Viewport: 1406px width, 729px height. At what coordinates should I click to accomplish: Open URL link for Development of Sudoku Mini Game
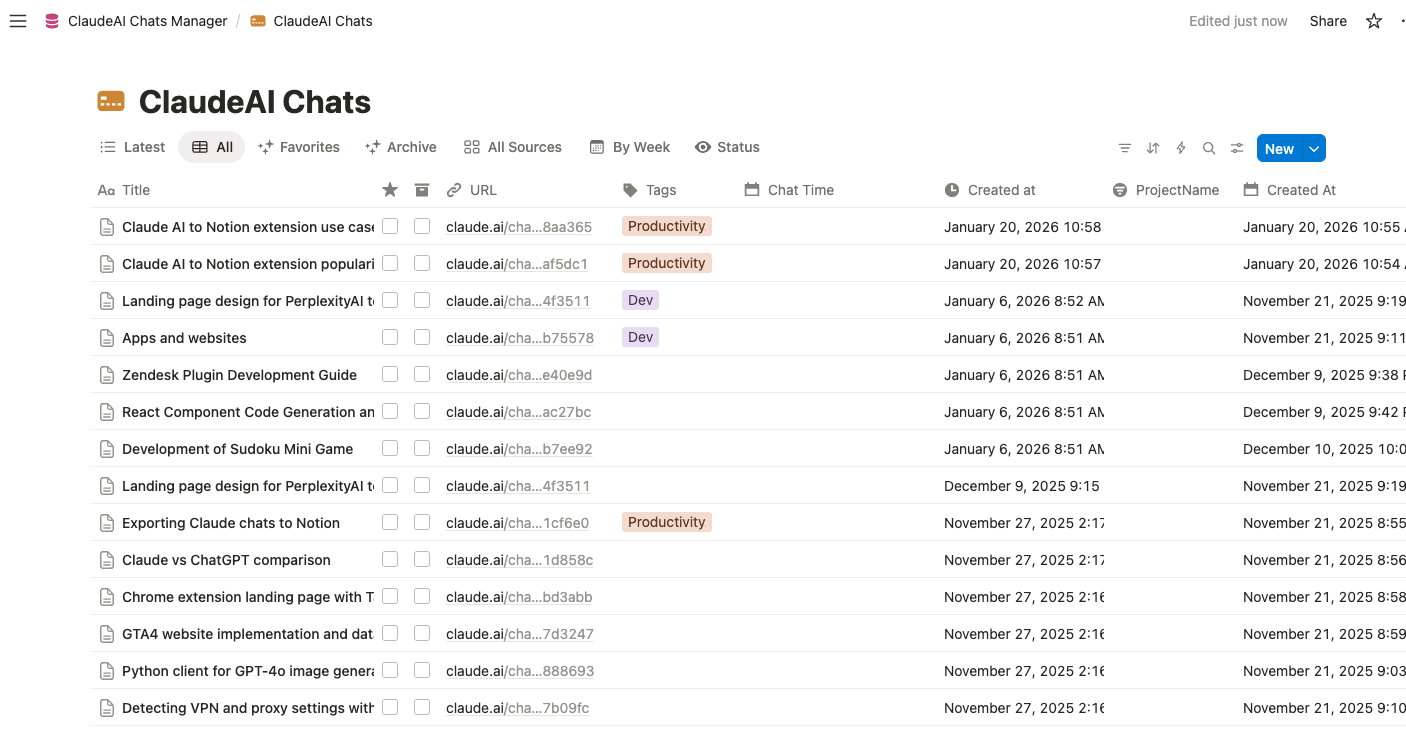tap(519, 449)
